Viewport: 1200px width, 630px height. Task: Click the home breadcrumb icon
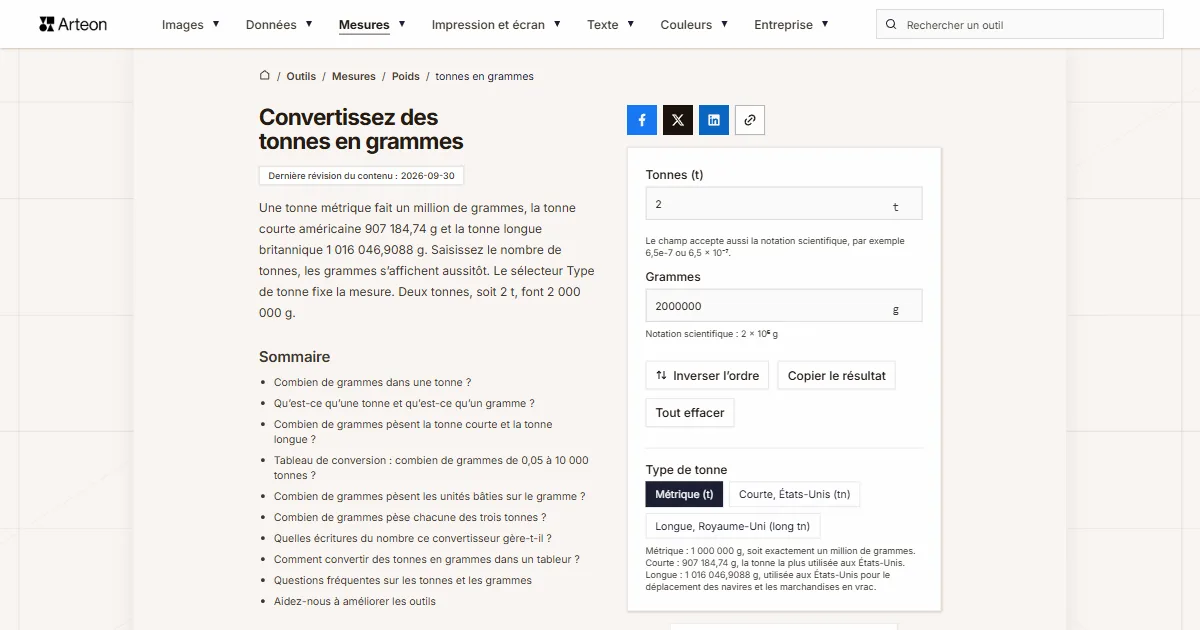tap(265, 75)
